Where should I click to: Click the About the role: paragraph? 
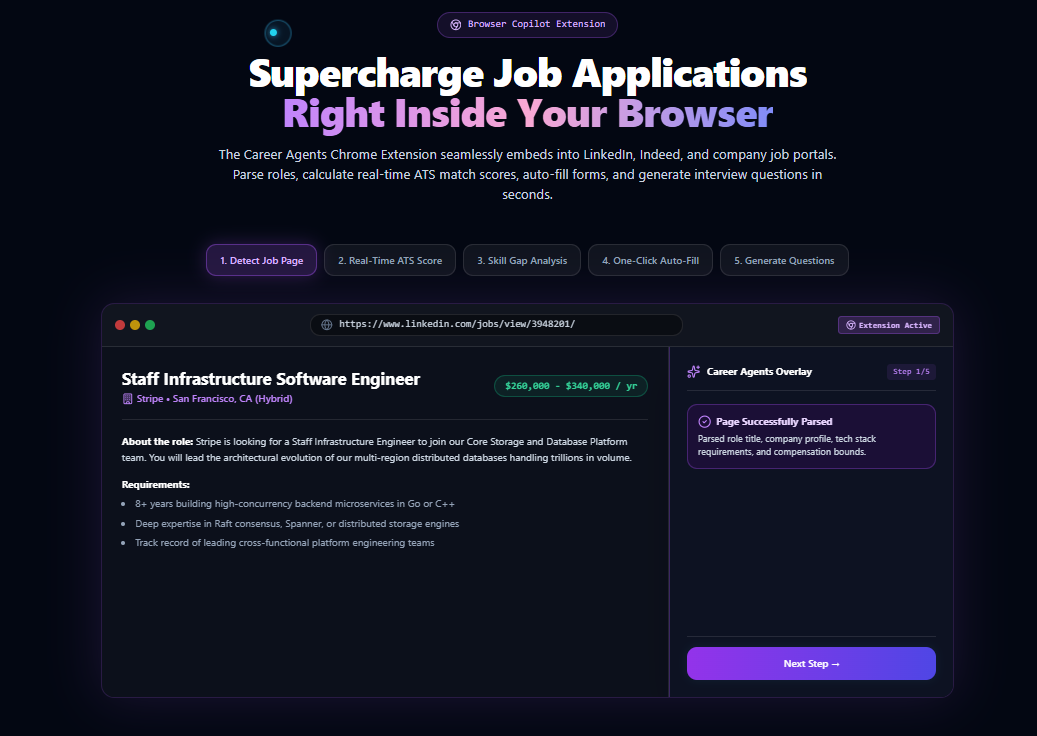point(377,450)
